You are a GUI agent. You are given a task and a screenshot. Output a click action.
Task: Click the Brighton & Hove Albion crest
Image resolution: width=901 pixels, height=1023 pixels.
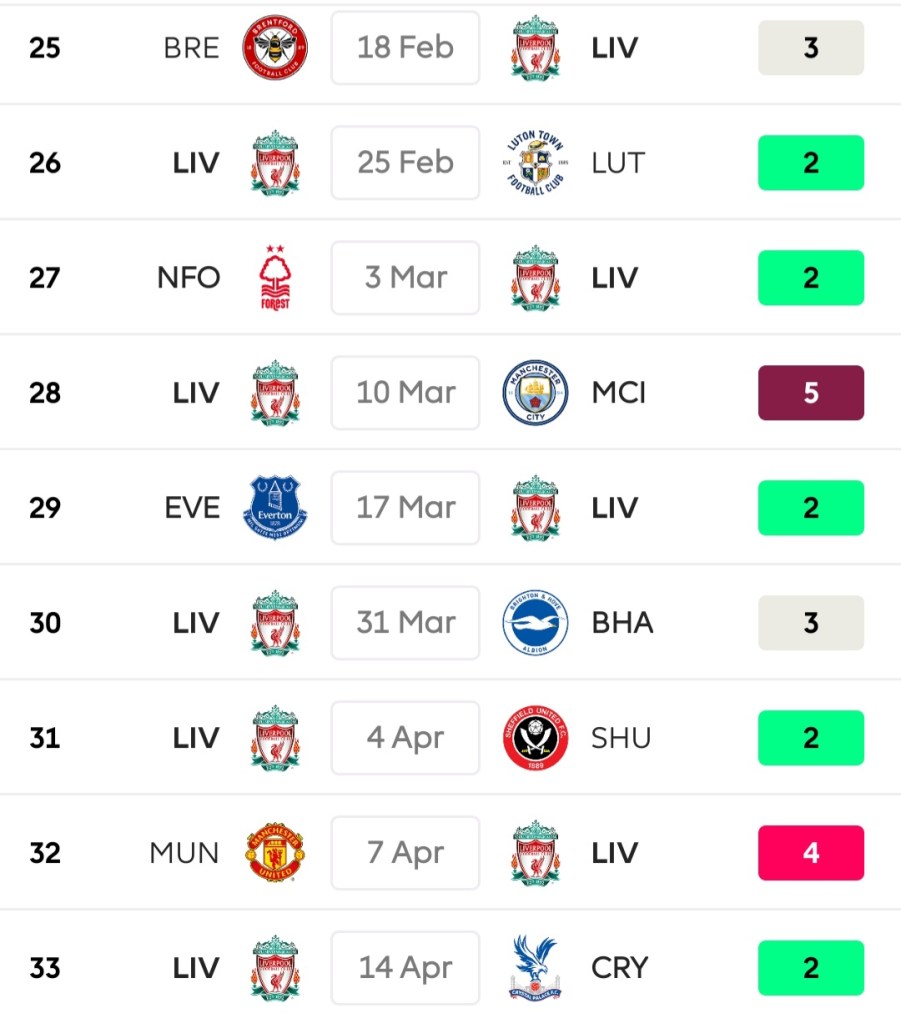point(535,623)
